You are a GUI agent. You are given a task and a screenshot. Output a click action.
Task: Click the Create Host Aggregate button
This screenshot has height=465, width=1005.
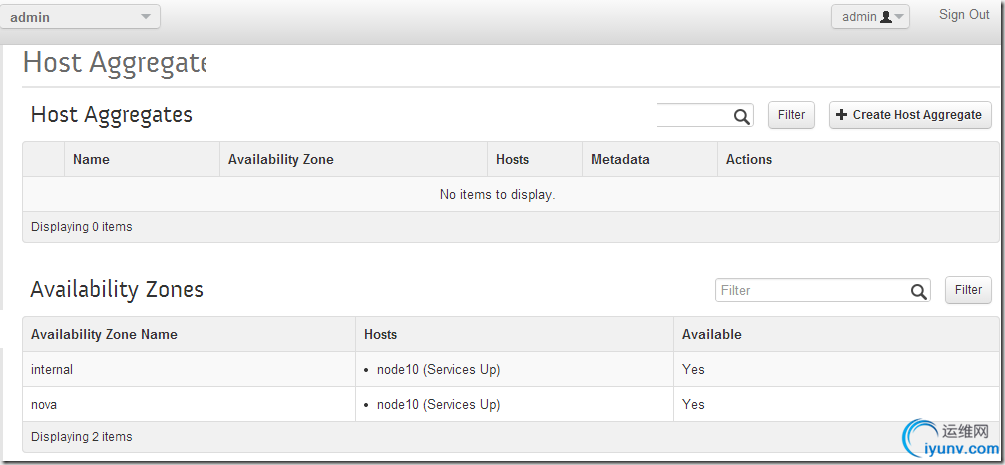tap(910, 115)
